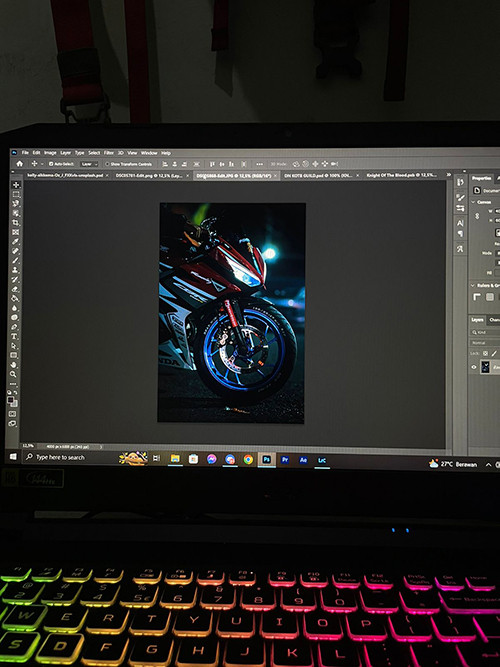Select the Blur tool

(x=15, y=308)
